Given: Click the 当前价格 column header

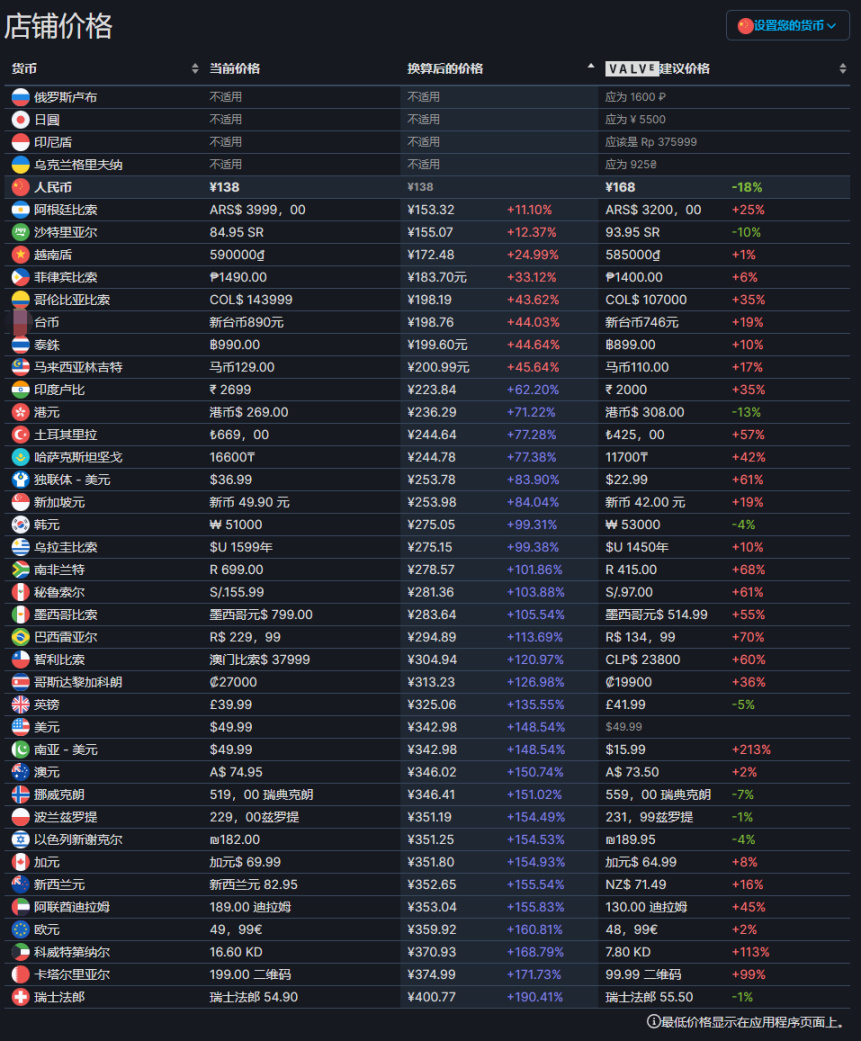Looking at the screenshot, I should coord(235,69).
